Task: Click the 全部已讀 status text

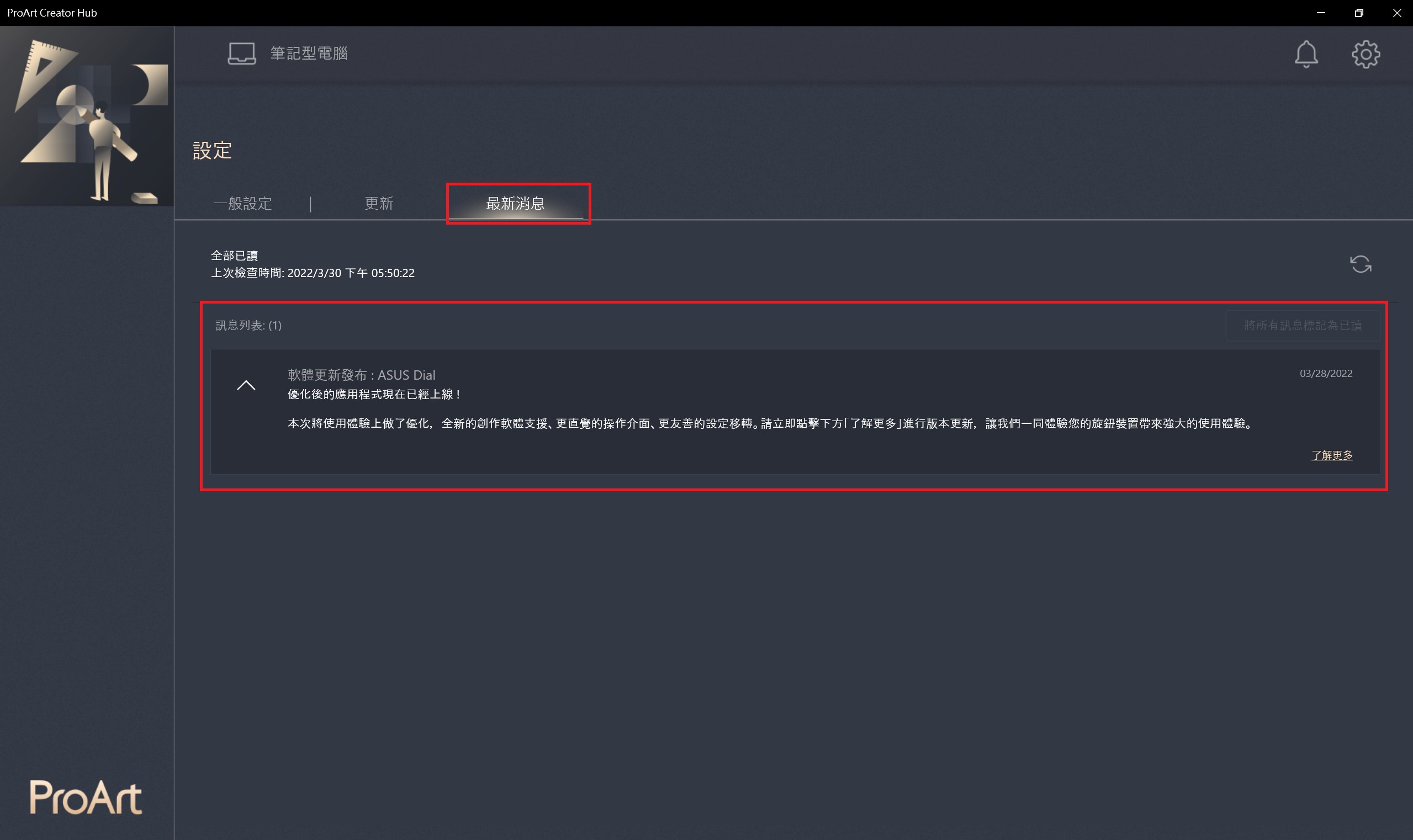Action: point(236,256)
